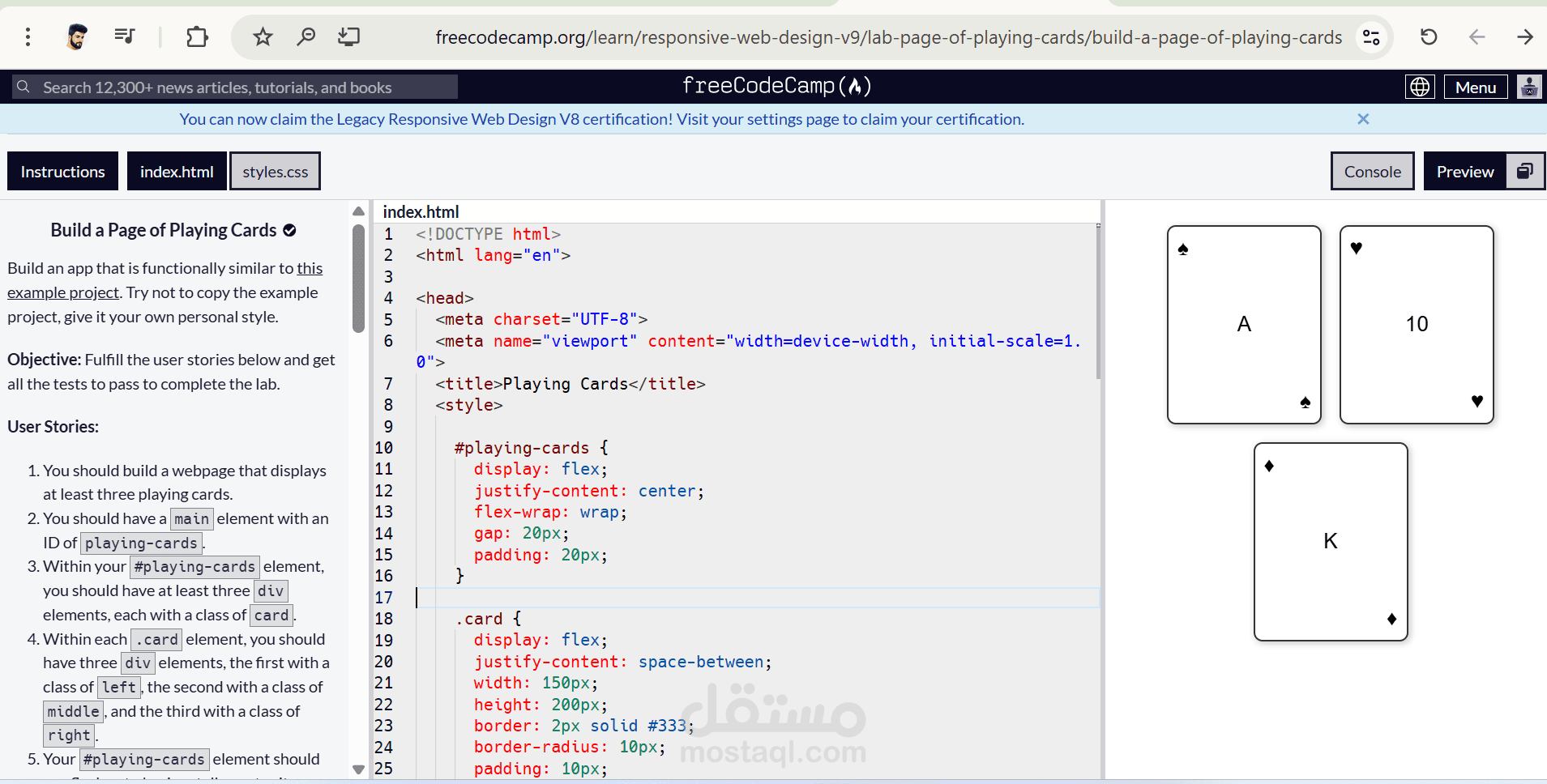Viewport: 1547px width, 784px height.
Task: Click the search news articles field
Action: coord(235,87)
